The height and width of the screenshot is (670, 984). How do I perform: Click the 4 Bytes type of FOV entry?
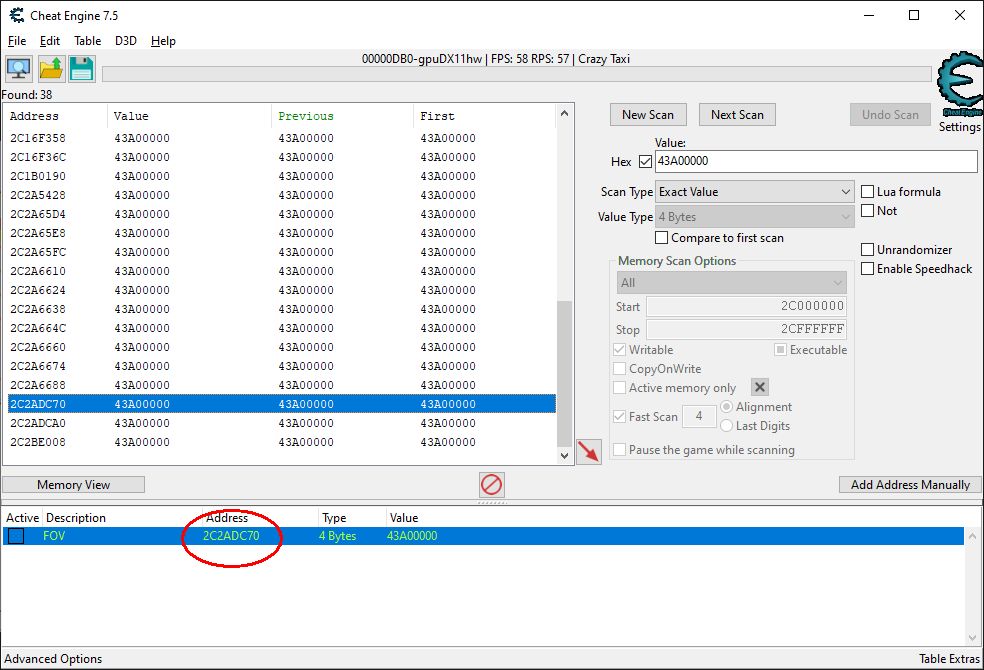338,536
